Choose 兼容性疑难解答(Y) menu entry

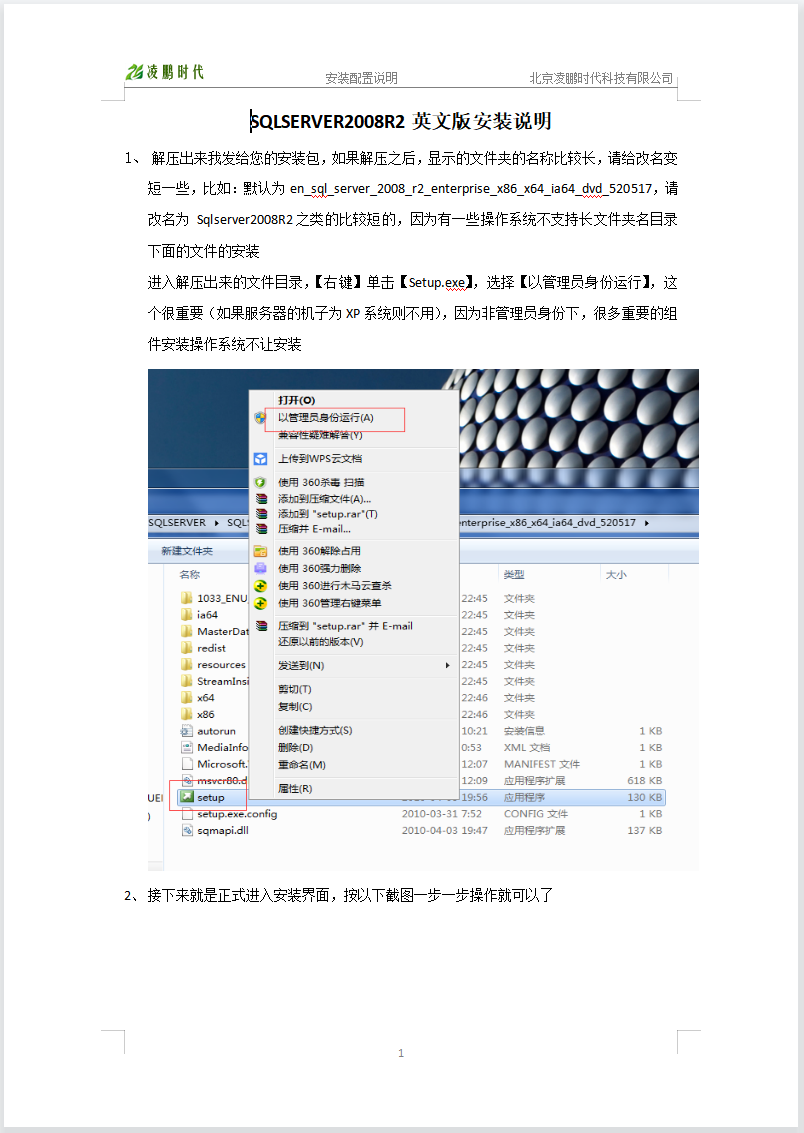[320, 435]
